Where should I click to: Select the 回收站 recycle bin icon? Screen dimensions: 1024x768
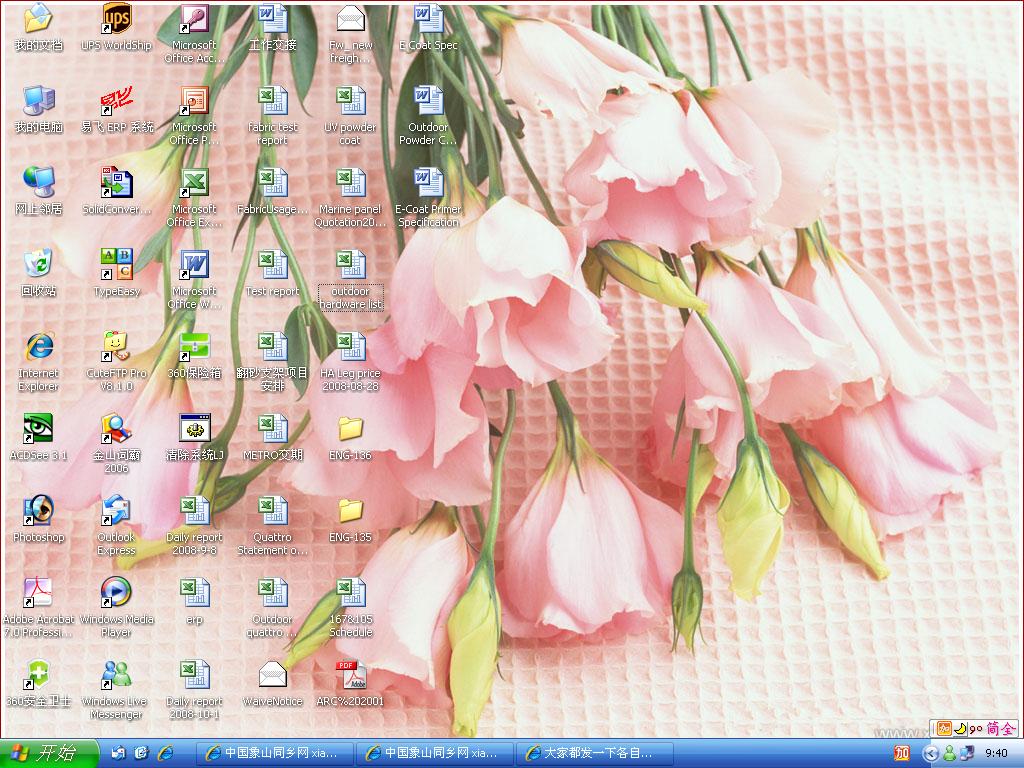pos(39,273)
